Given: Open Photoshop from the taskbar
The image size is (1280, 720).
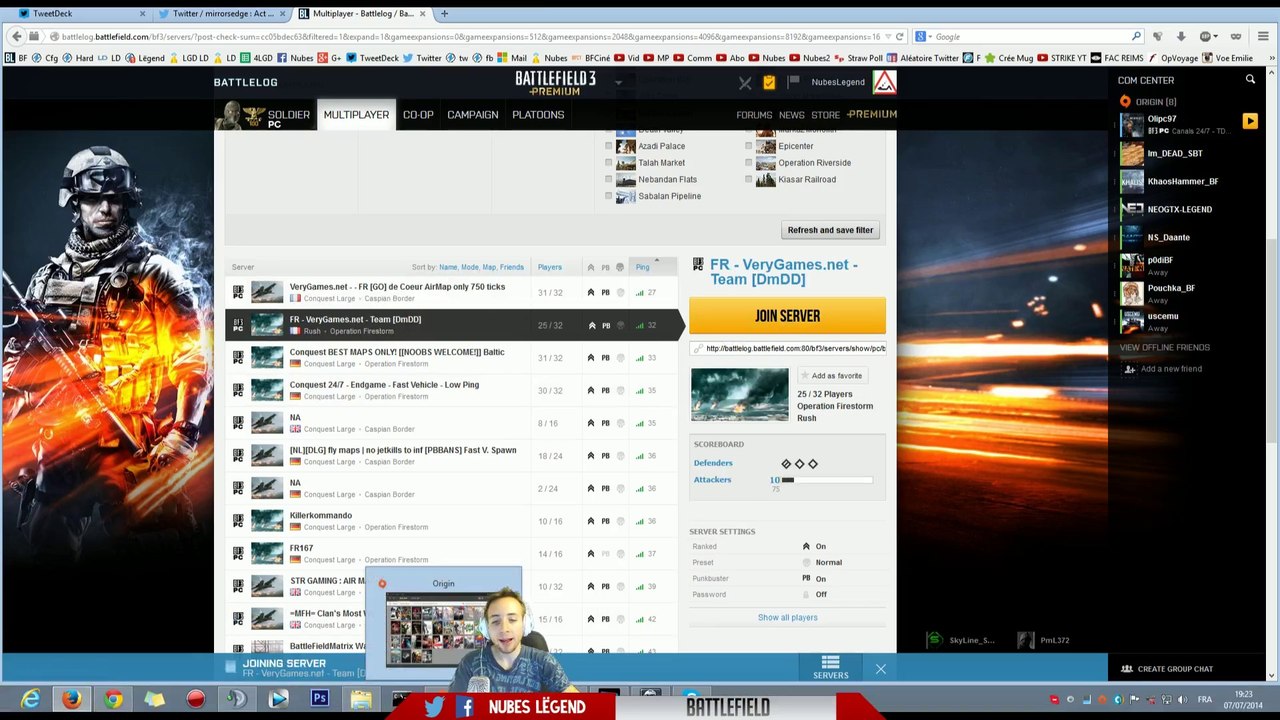Looking at the screenshot, I should (x=320, y=699).
